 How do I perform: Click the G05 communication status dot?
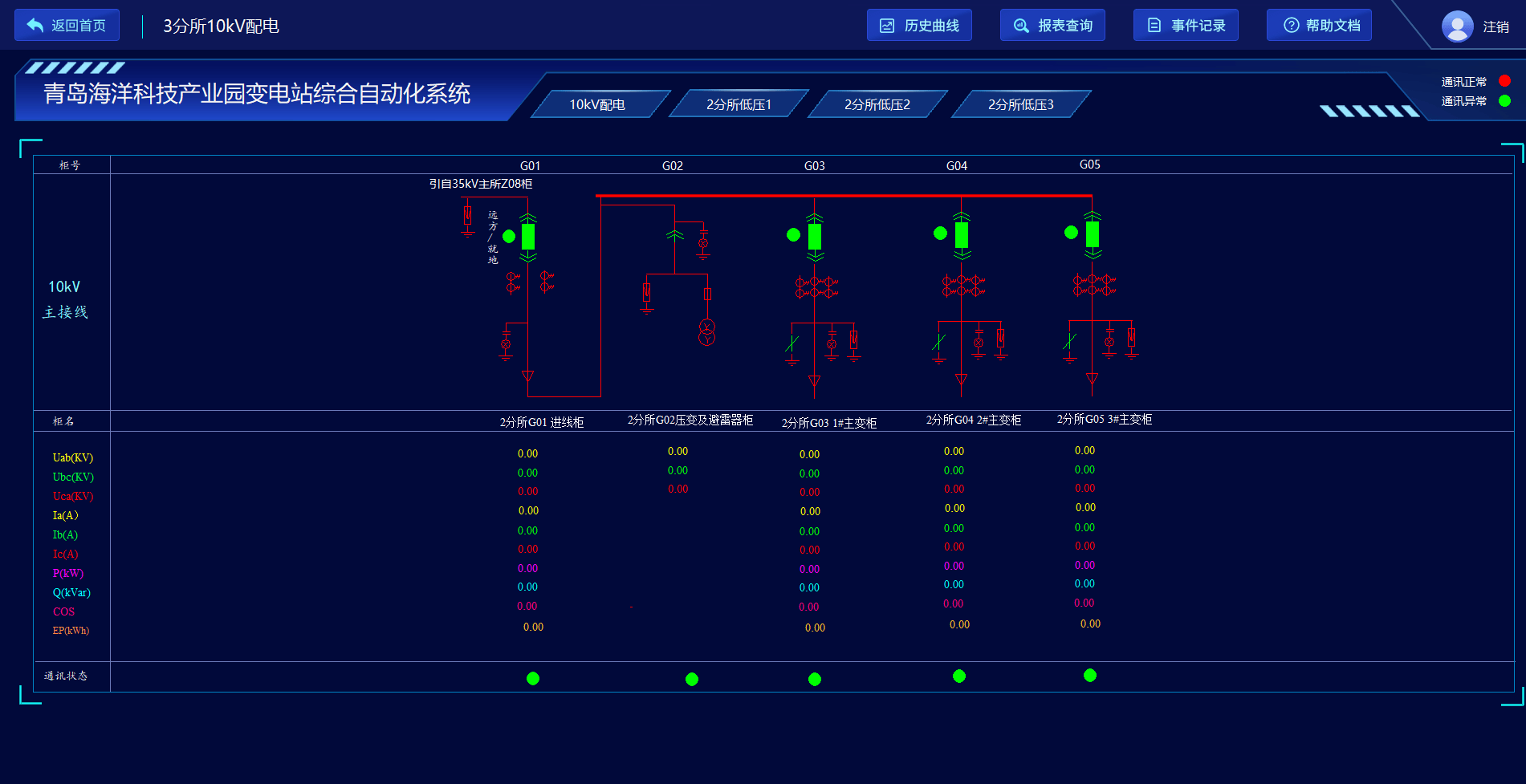[1090, 675]
